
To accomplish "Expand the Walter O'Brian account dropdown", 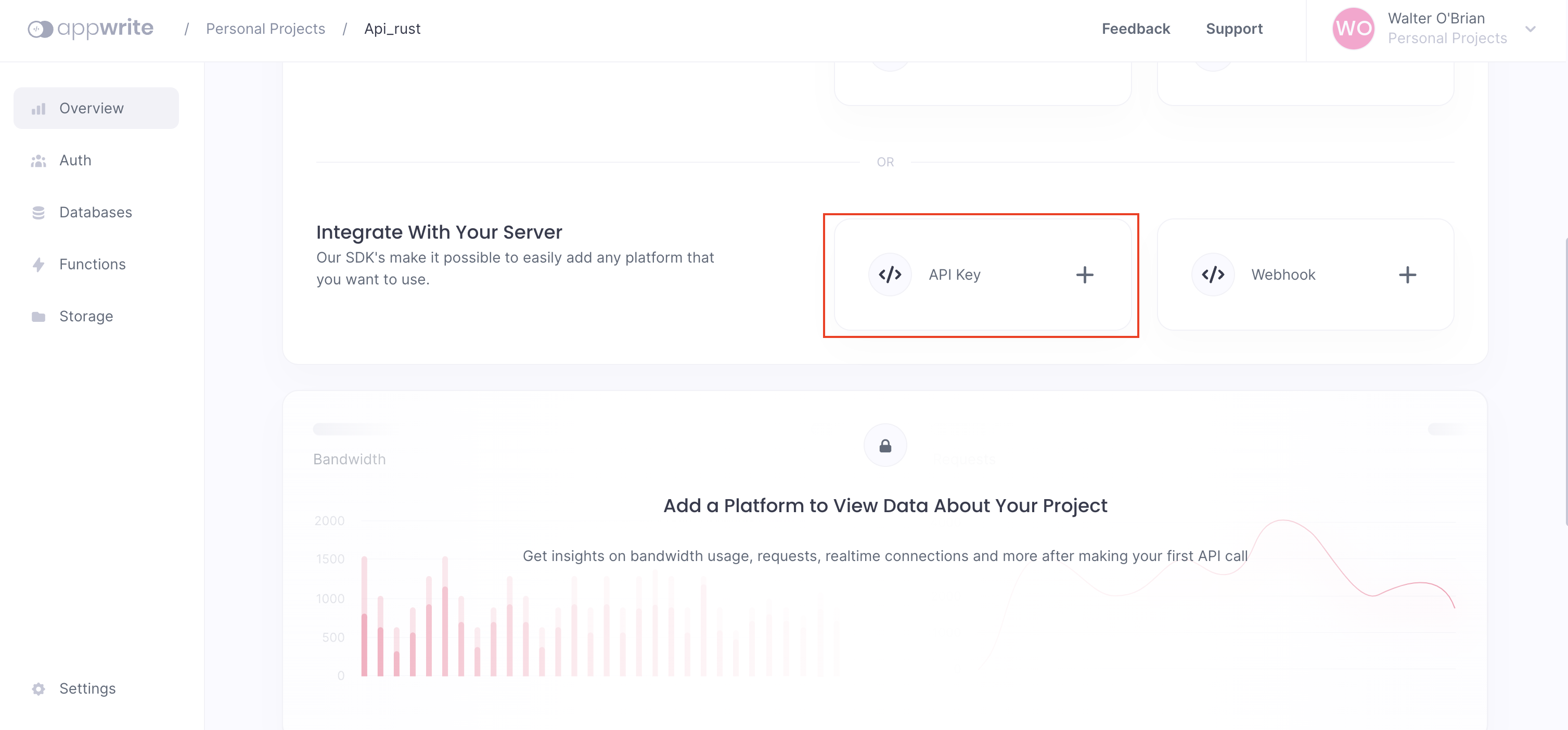I will 1530,29.
